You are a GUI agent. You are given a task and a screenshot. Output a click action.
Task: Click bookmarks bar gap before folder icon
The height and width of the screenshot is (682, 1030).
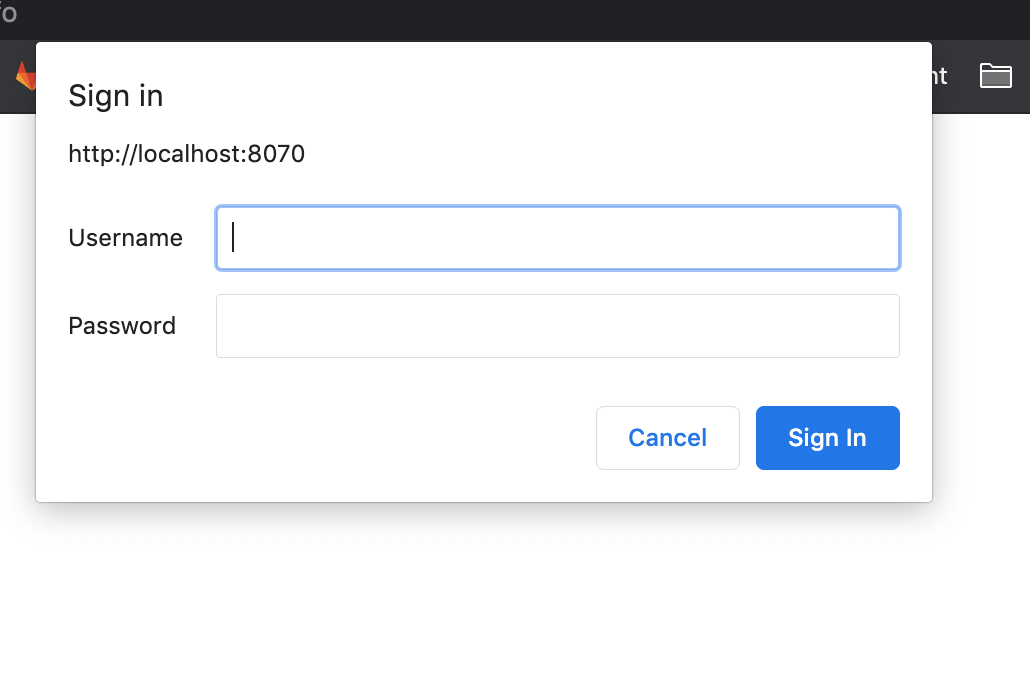pos(962,76)
